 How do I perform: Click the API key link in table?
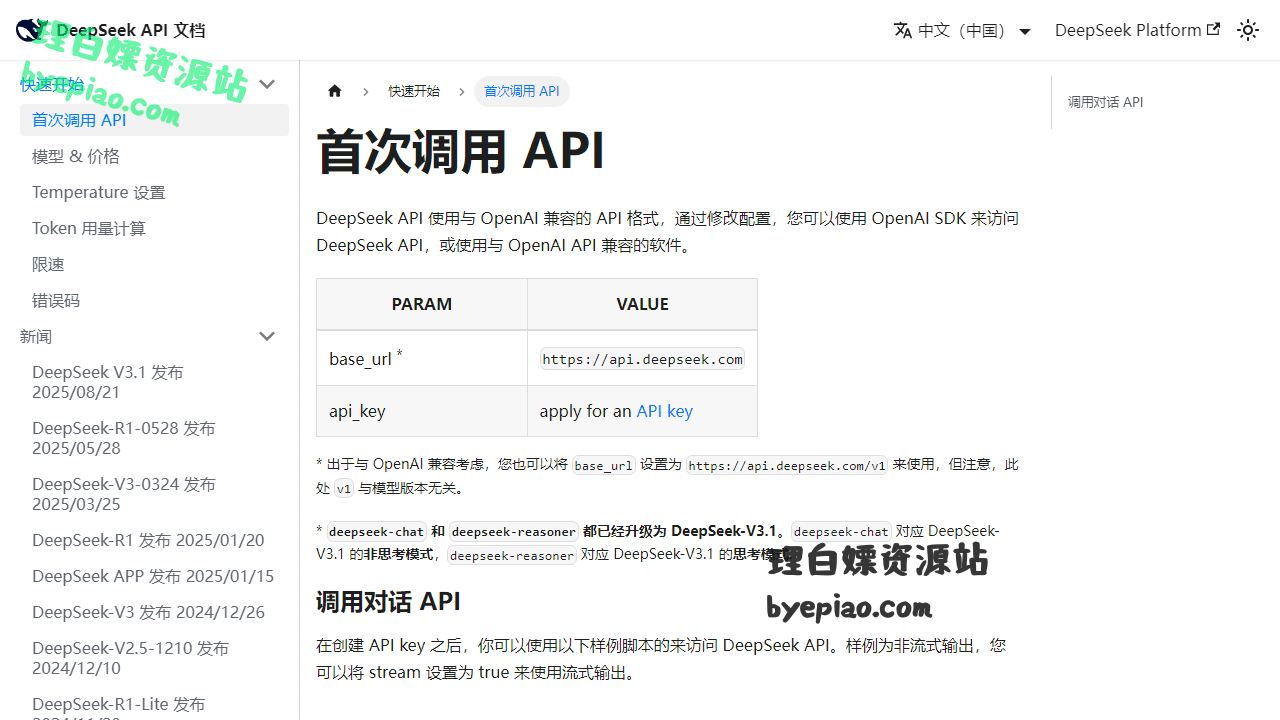coord(664,411)
